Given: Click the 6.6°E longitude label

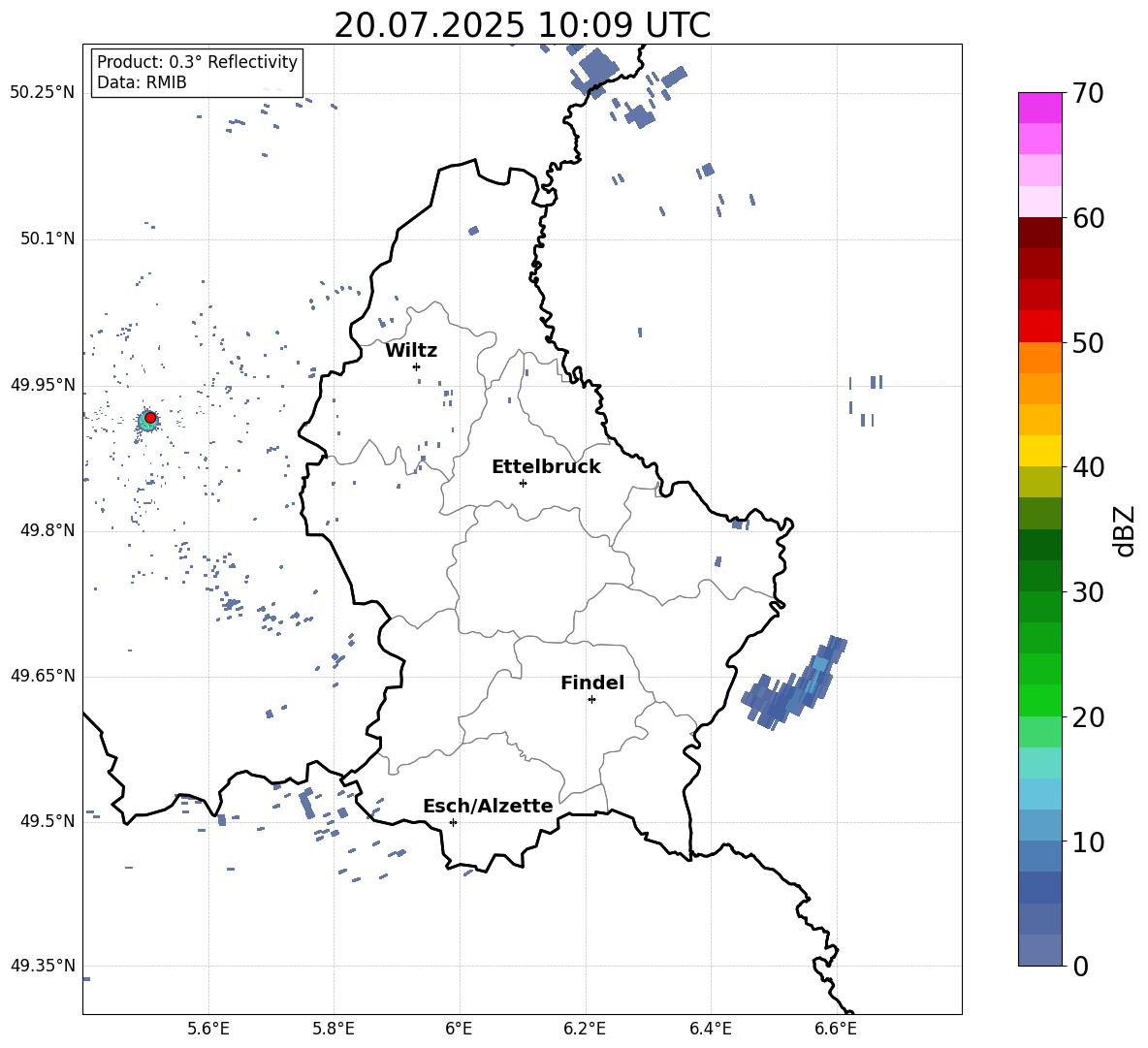Looking at the screenshot, I should (x=836, y=1029).
